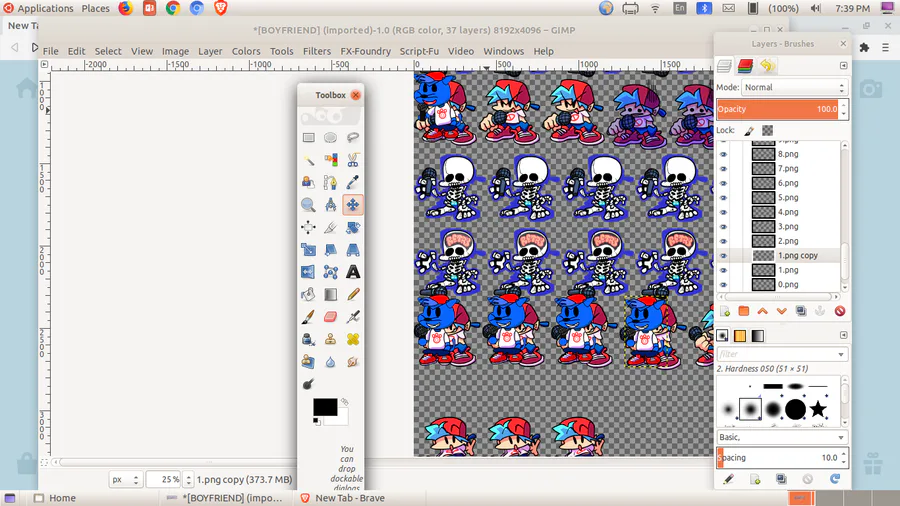The height and width of the screenshot is (506, 900).
Task: Select the Flip tool
Action: [308, 272]
